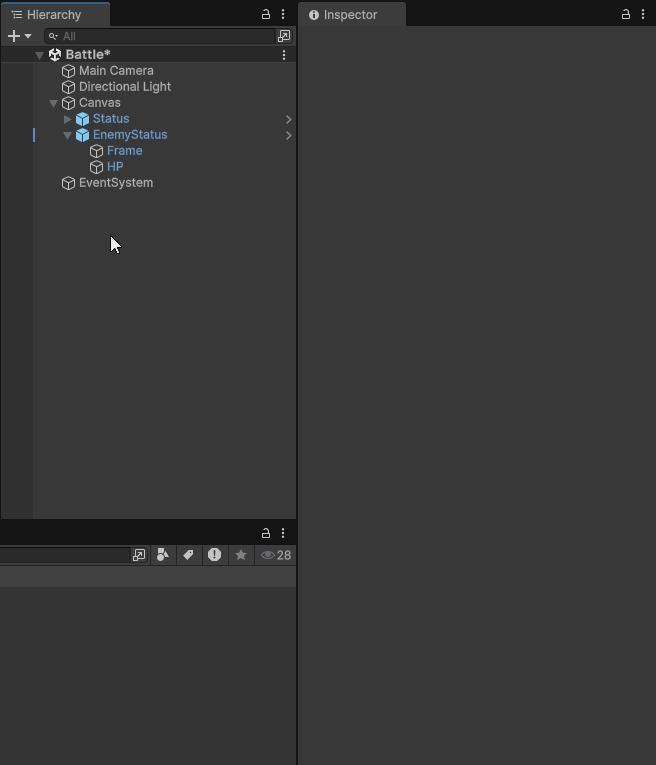Open search window icon in Project search bar

coord(139,555)
